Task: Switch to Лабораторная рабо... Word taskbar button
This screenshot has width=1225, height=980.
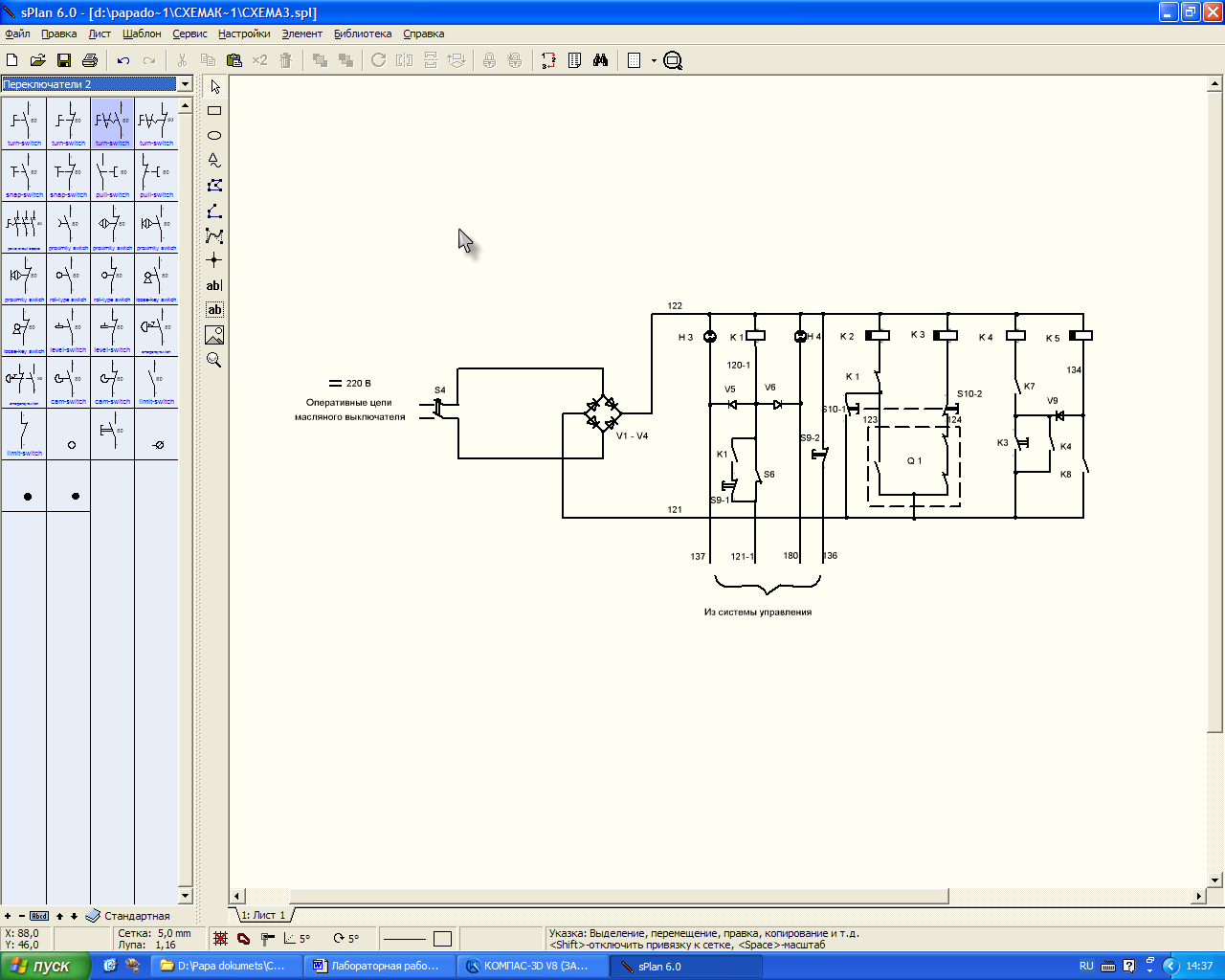Action: tap(381, 966)
